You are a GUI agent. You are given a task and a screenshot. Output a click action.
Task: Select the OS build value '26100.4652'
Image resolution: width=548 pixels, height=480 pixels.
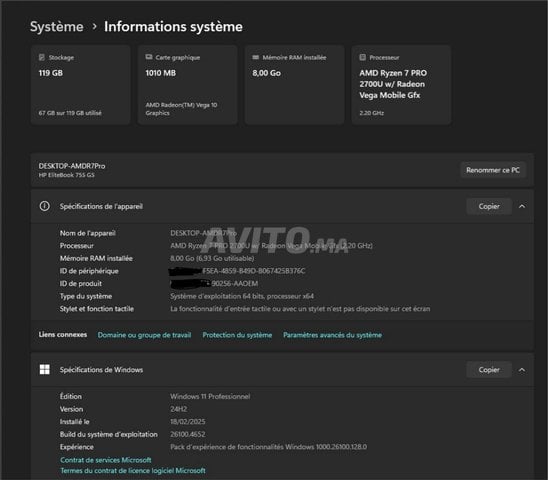point(188,434)
